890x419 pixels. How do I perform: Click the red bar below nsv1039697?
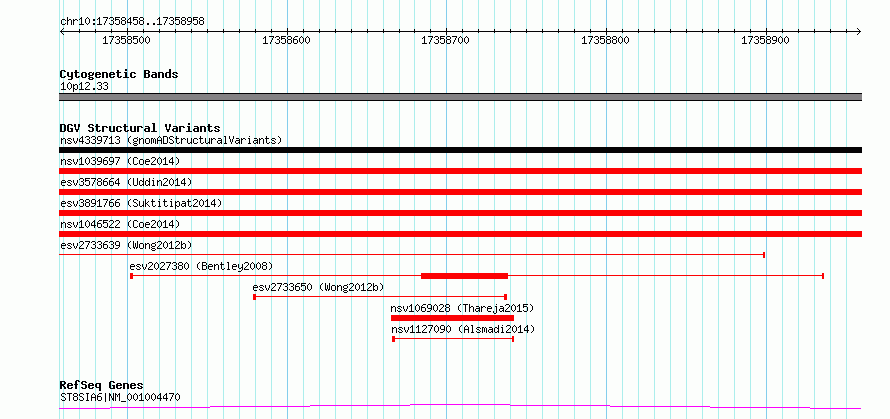[460, 171]
